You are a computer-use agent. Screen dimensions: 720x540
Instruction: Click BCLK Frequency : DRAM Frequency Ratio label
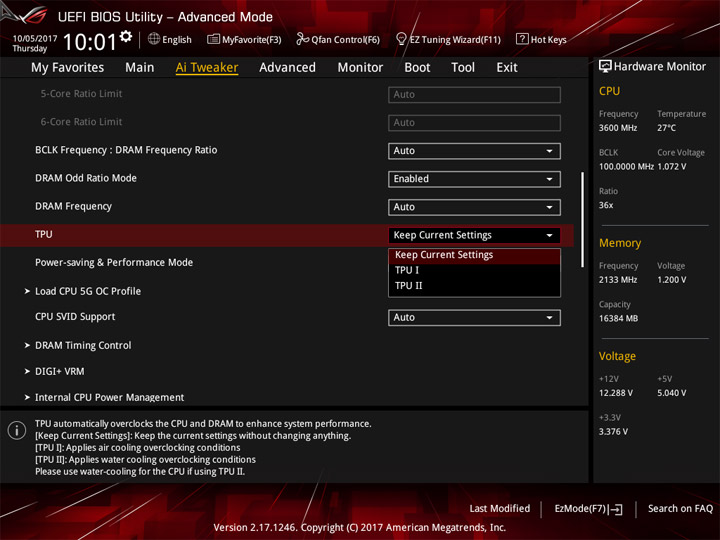(126, 150)
